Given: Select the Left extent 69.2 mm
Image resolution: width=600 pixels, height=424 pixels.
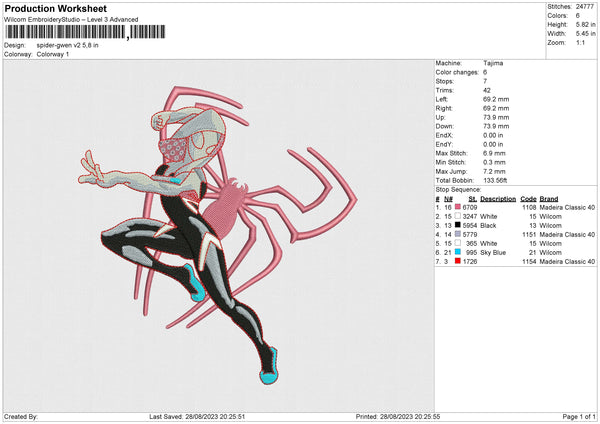Looking at the screenshot, I should tap(496, 99).
